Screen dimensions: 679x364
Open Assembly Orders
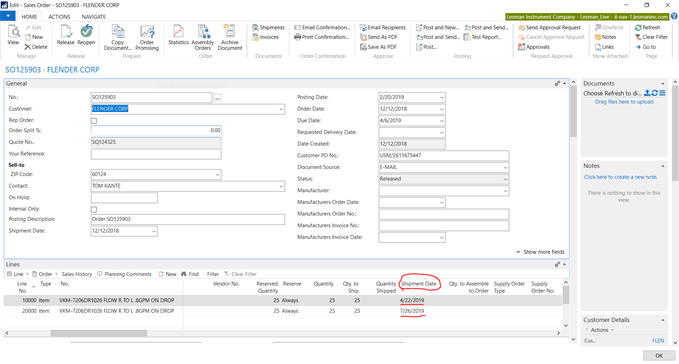click(x=203, y=38)
